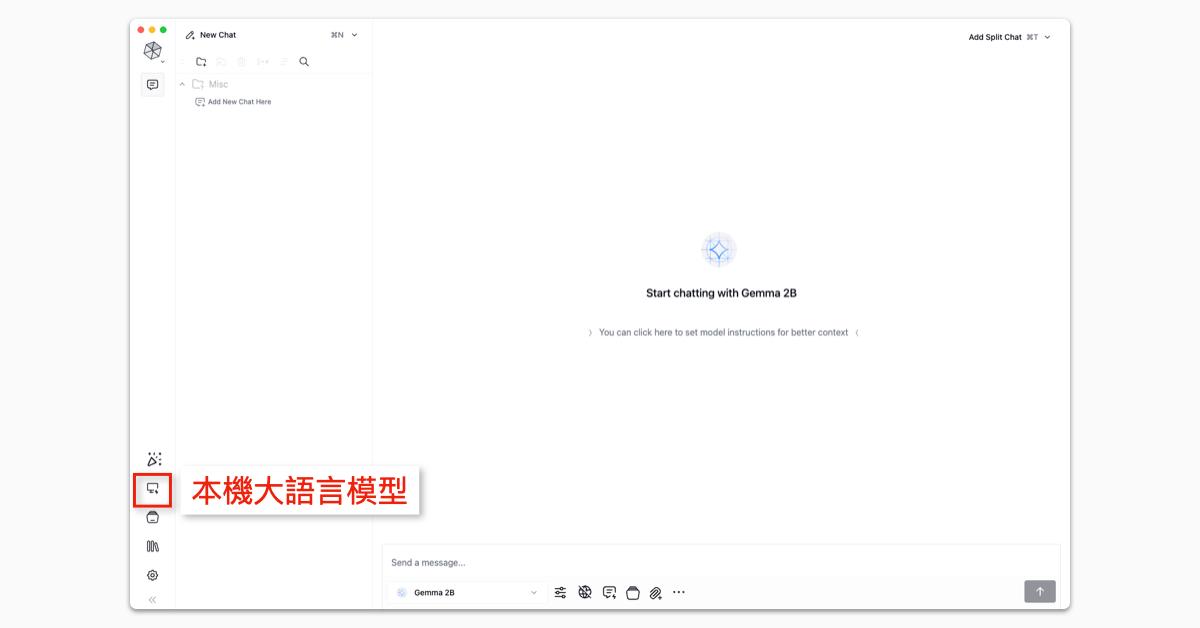This screenshot has height=628, width=1200.
Task: Collapse the sidebar with double chevron
Action: [152, 600]
